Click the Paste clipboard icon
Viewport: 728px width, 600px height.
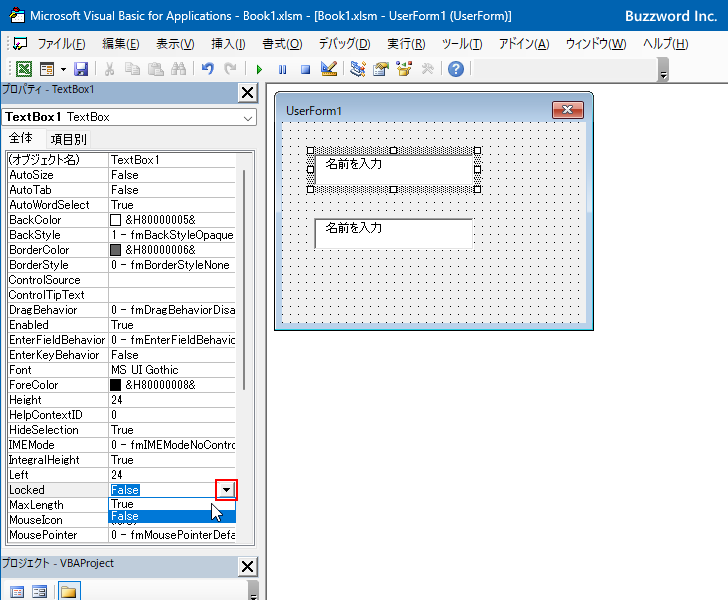[x=156, y=69]
